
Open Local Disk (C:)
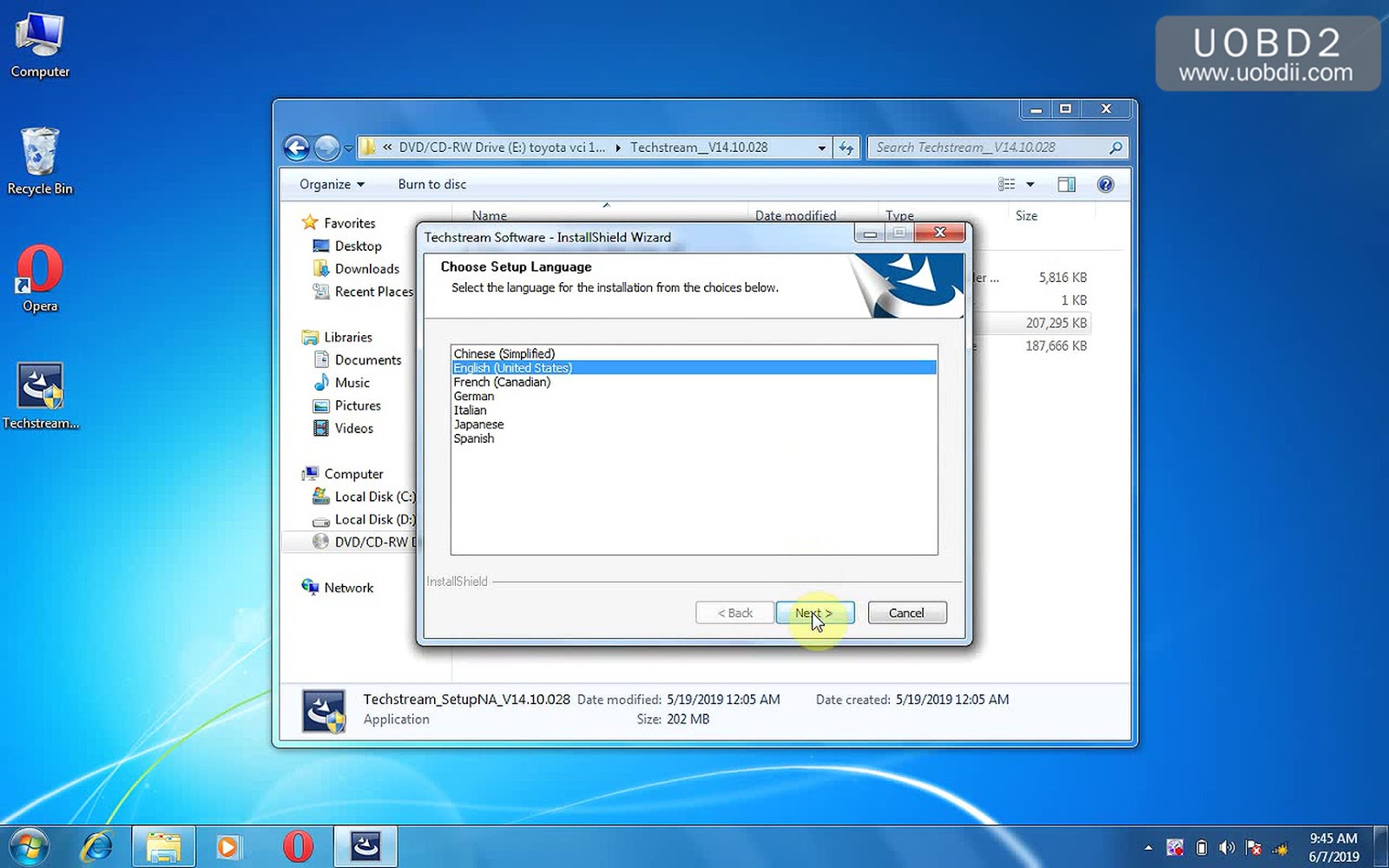[x=374, y=496]
